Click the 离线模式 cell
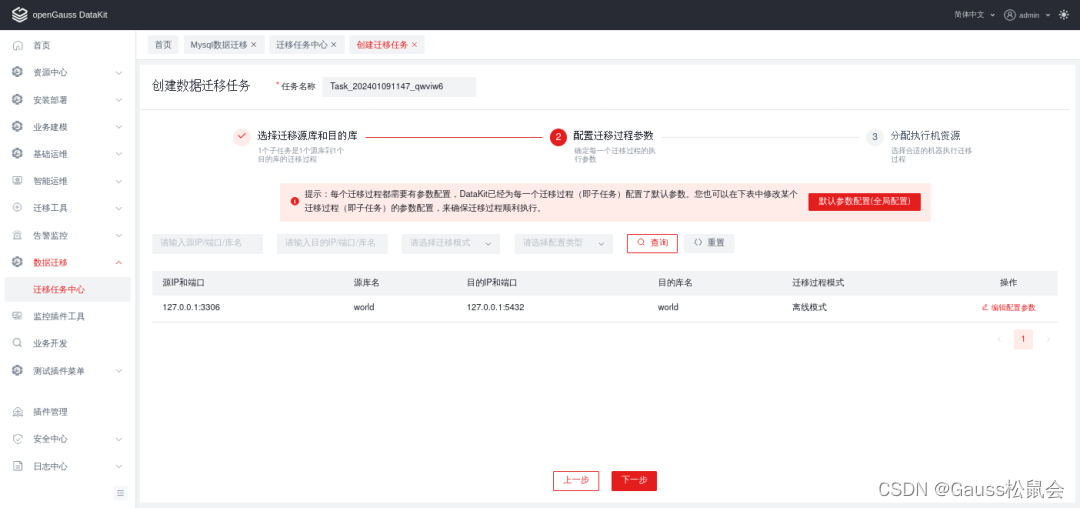 809,307
